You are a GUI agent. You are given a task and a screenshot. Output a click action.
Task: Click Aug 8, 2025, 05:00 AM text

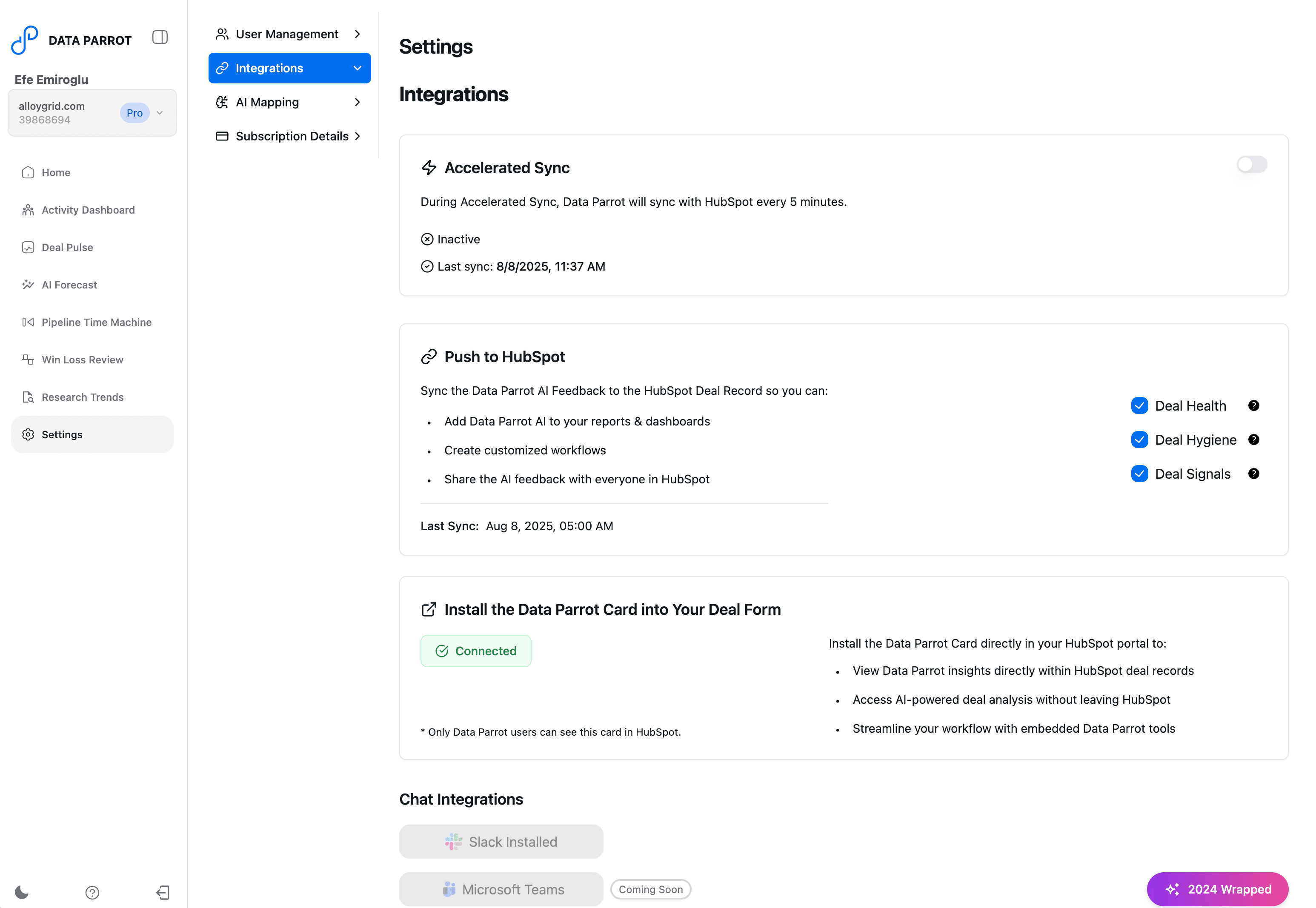tap(549, 526)
